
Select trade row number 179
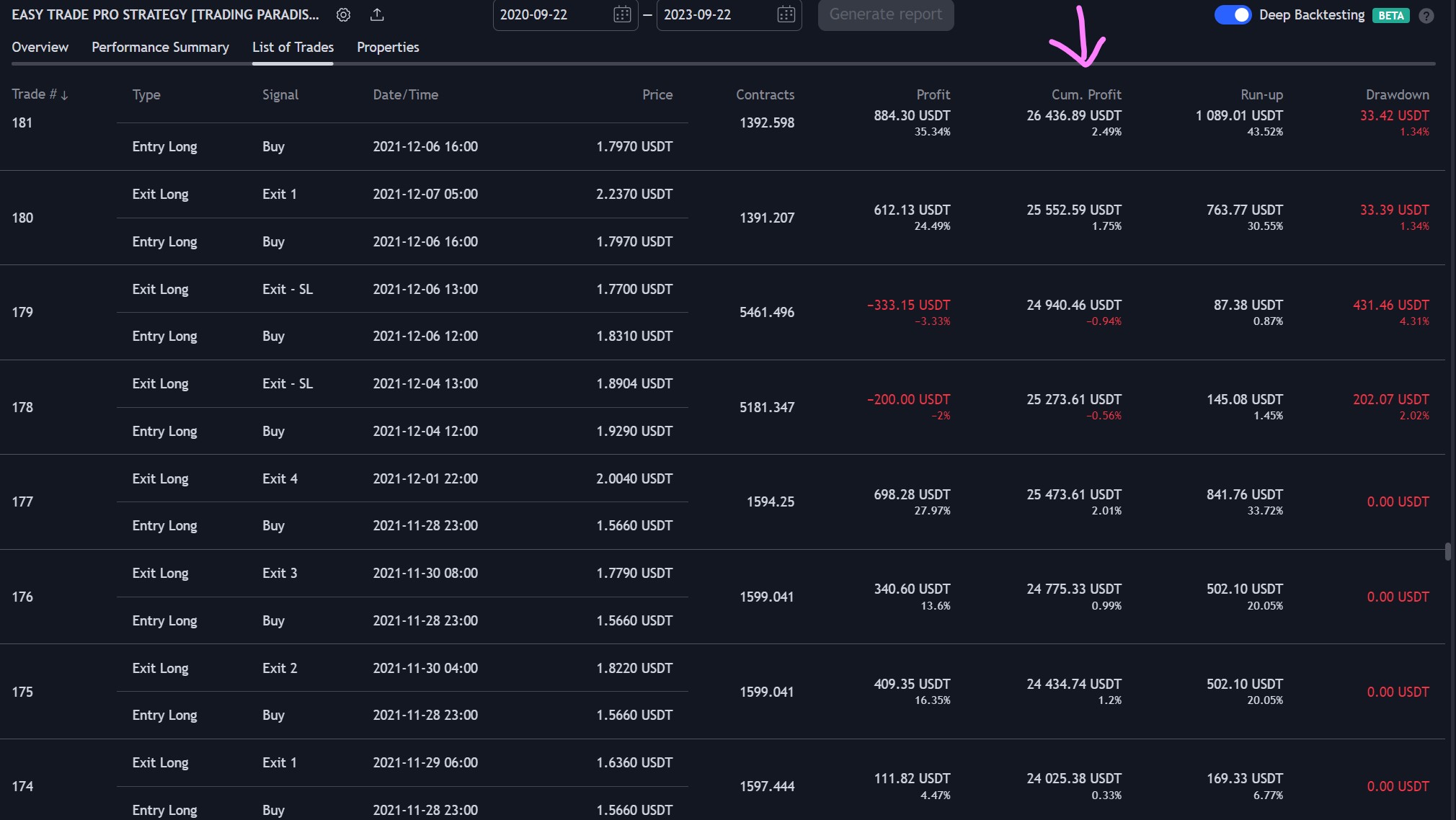tap(22, 312)
